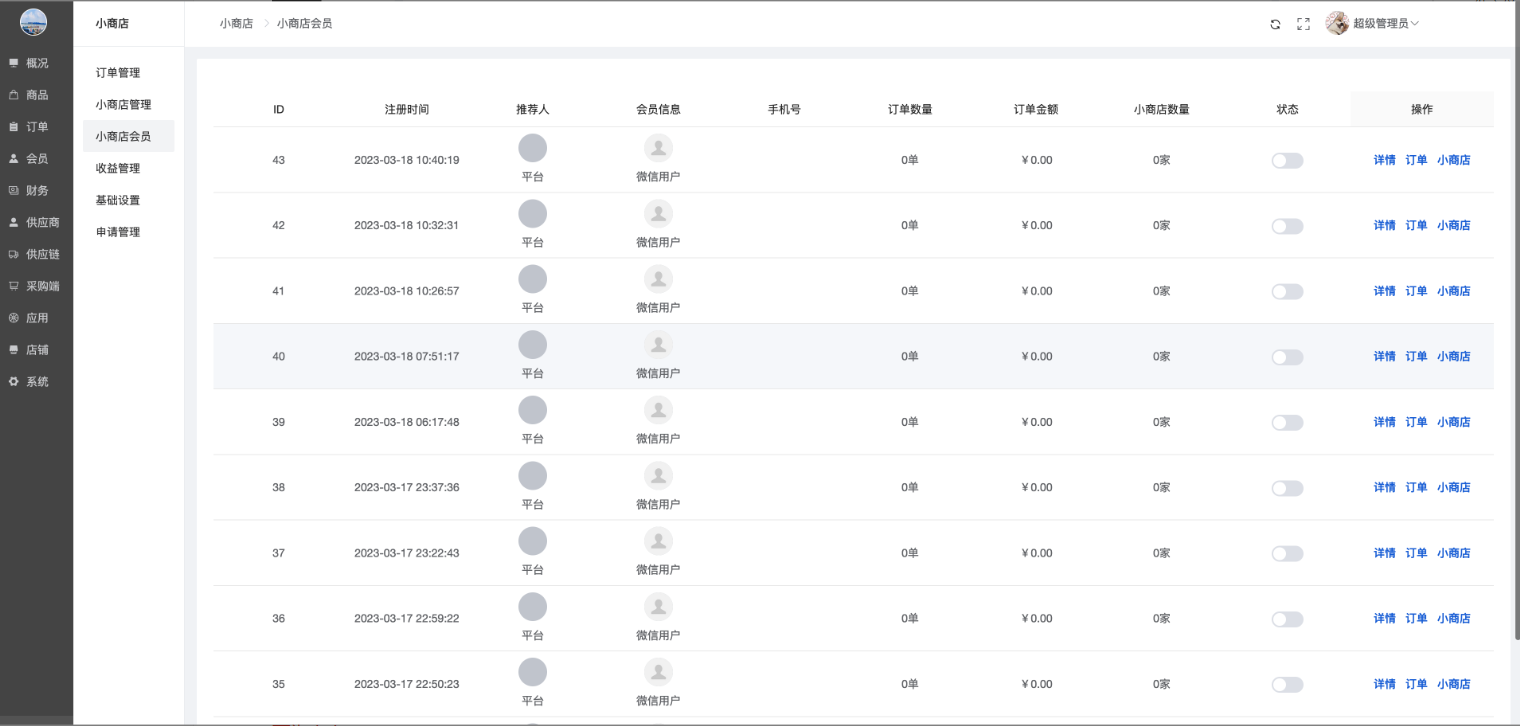Viewport: 1520px width, 726px height.
Task: Enable status switch for member ID 40
Action: tap(1287, 357)
